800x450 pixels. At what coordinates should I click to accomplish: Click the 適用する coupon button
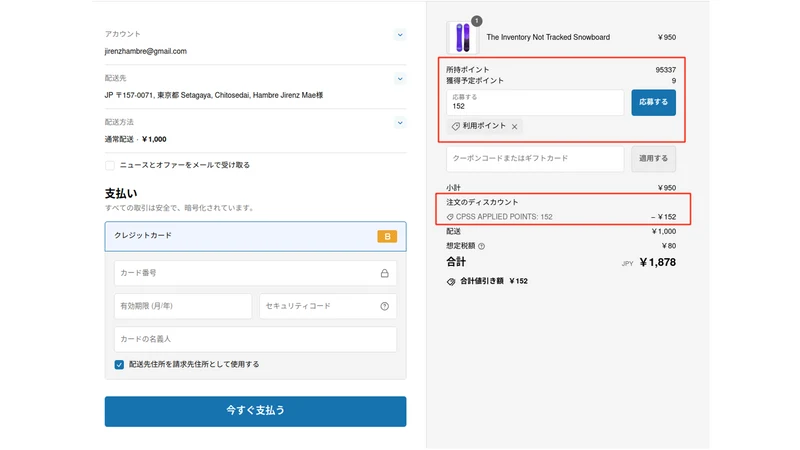coord(654,159)
